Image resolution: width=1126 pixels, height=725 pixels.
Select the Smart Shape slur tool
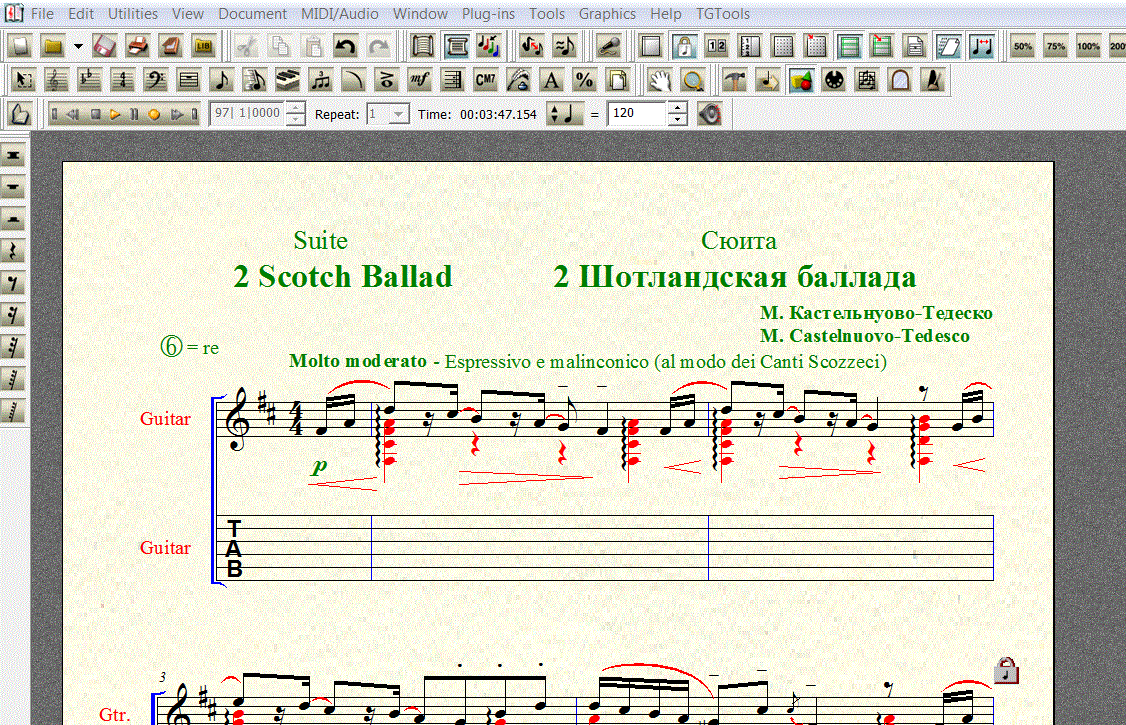click(x=353, y=80)
